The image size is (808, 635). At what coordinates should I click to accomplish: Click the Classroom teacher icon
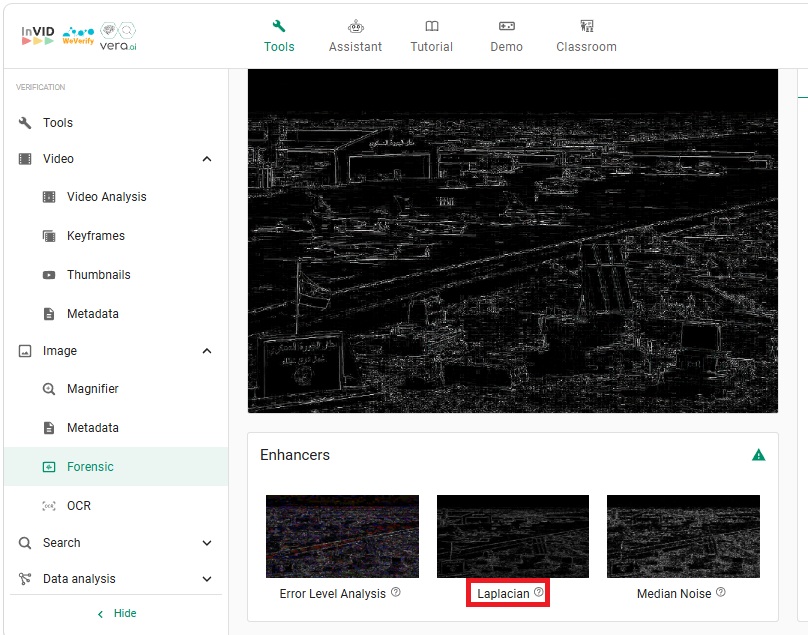pos(586,26)
